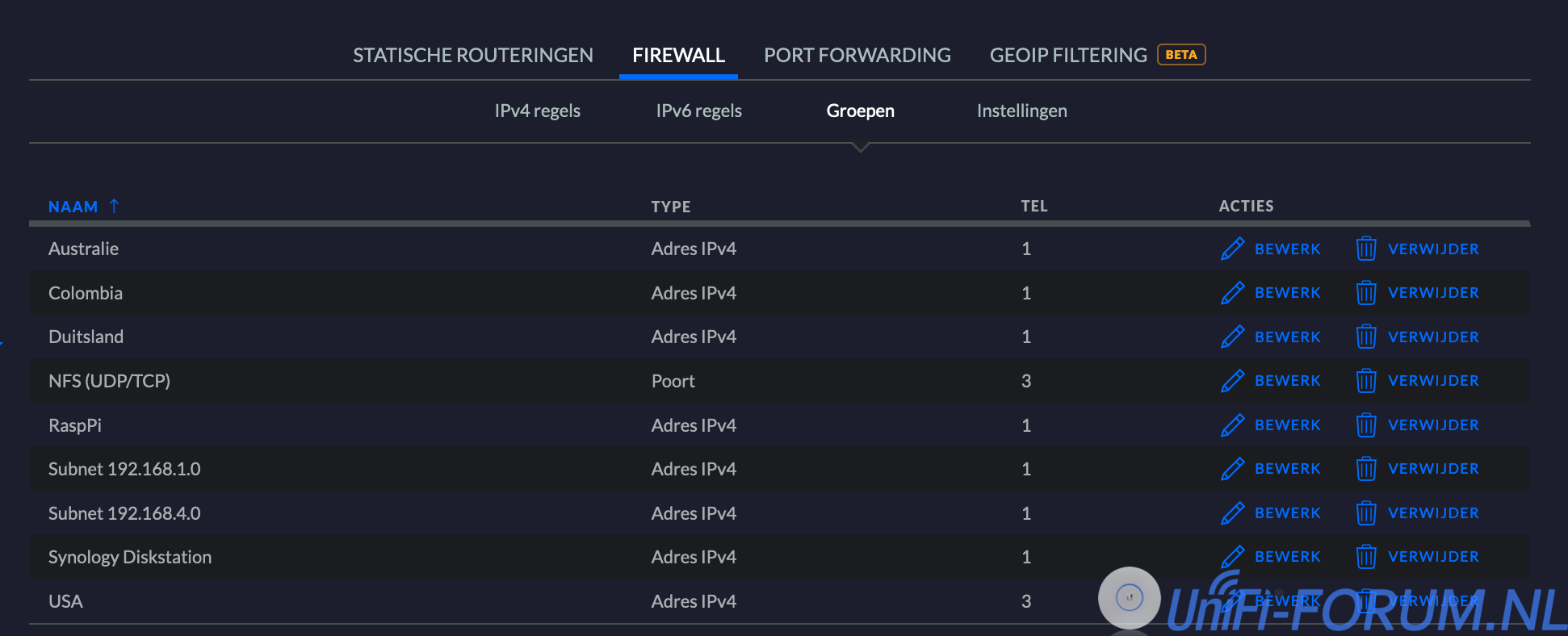Click trash icon for NFS (UDP/TCP) group
The height and width of the screenshot is (636, 1568).
pyautogui.click(x=1365, y=381)
